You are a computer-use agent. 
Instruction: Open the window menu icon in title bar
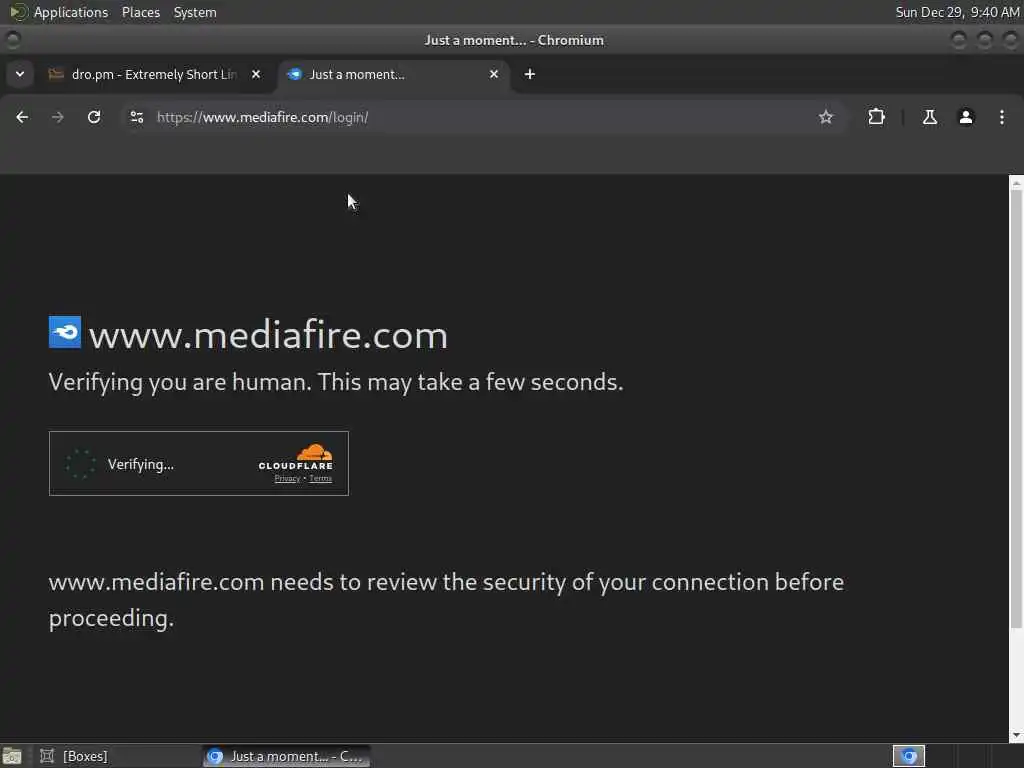pyautogui.click(x=12, y=40)
